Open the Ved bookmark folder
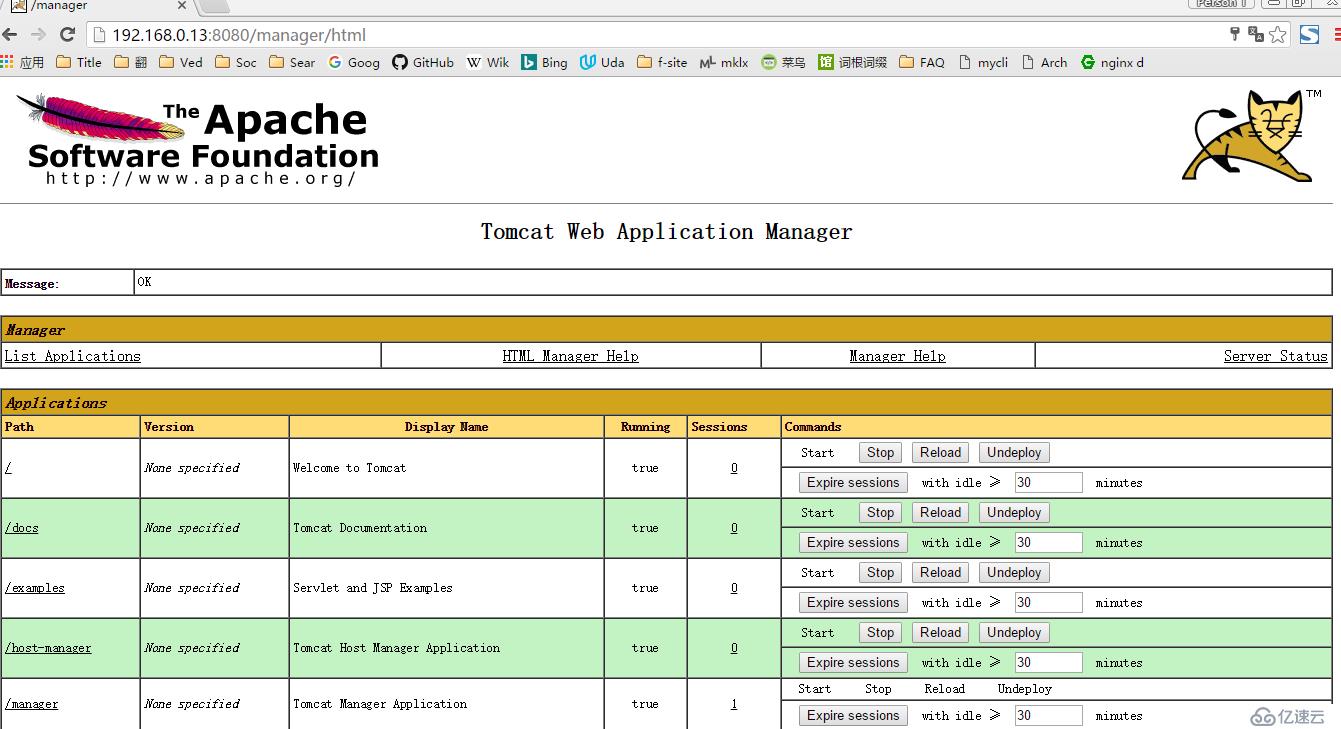This screenshot has height=729, width=1341. 181,62
